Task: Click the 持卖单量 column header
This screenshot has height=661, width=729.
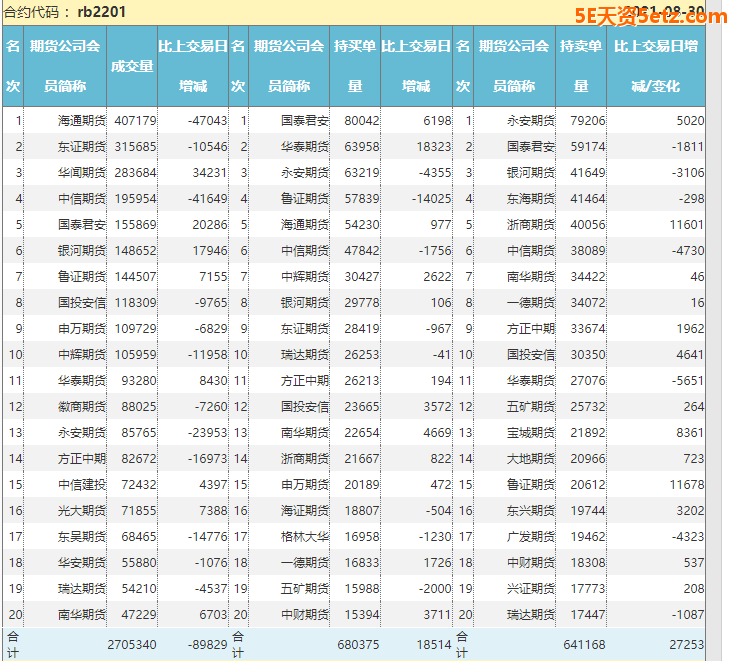Action: point(580,66)
